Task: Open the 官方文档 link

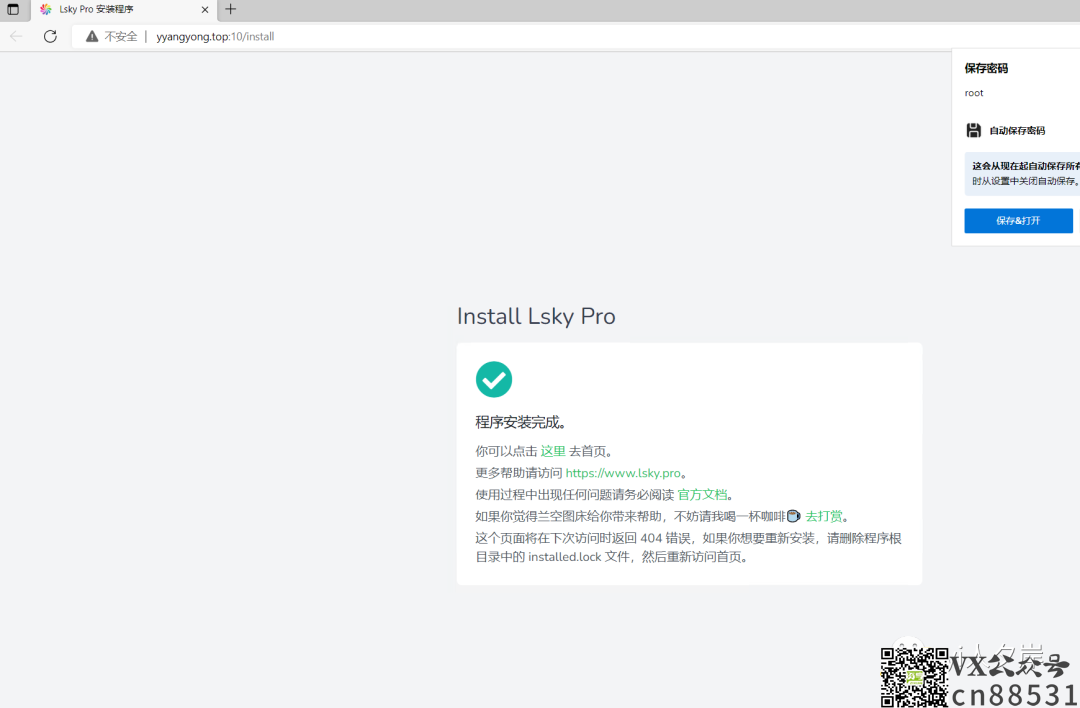Action: tap(702, 494)
